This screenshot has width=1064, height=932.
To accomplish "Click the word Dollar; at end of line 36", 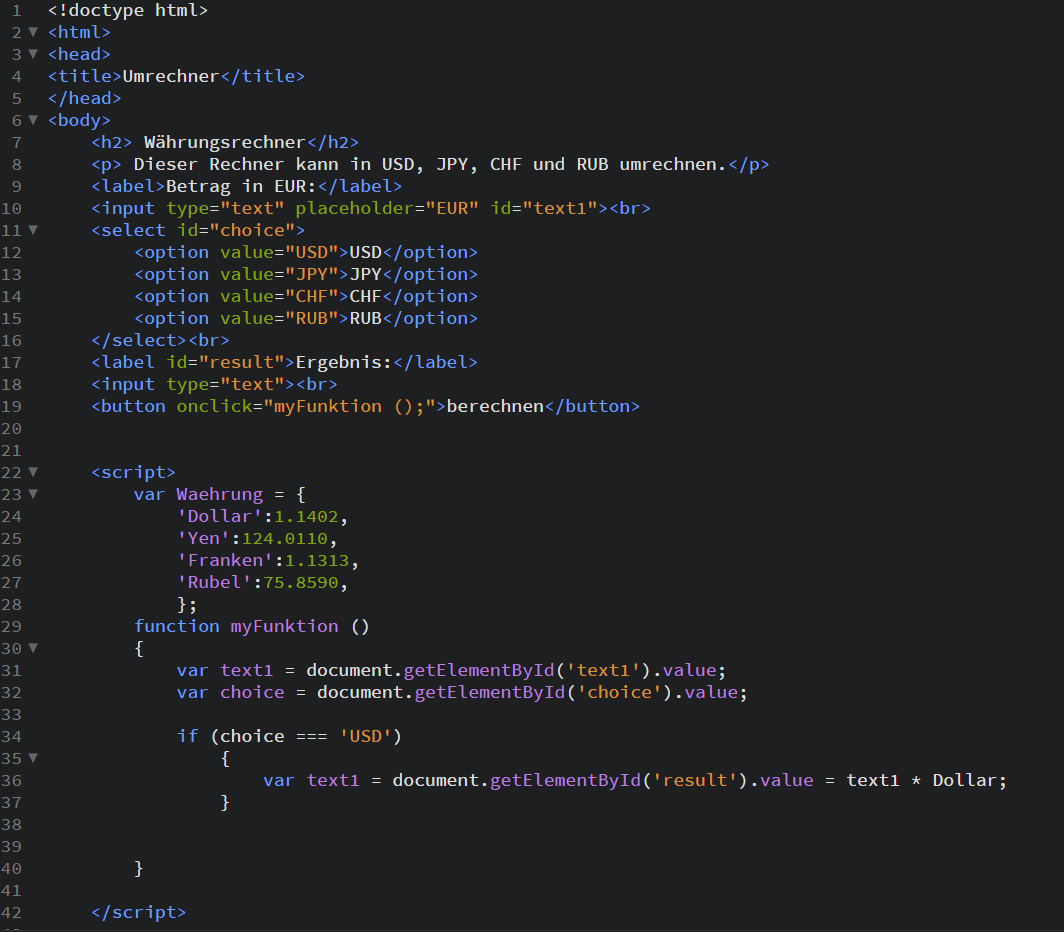I will [x=970, y=781].
